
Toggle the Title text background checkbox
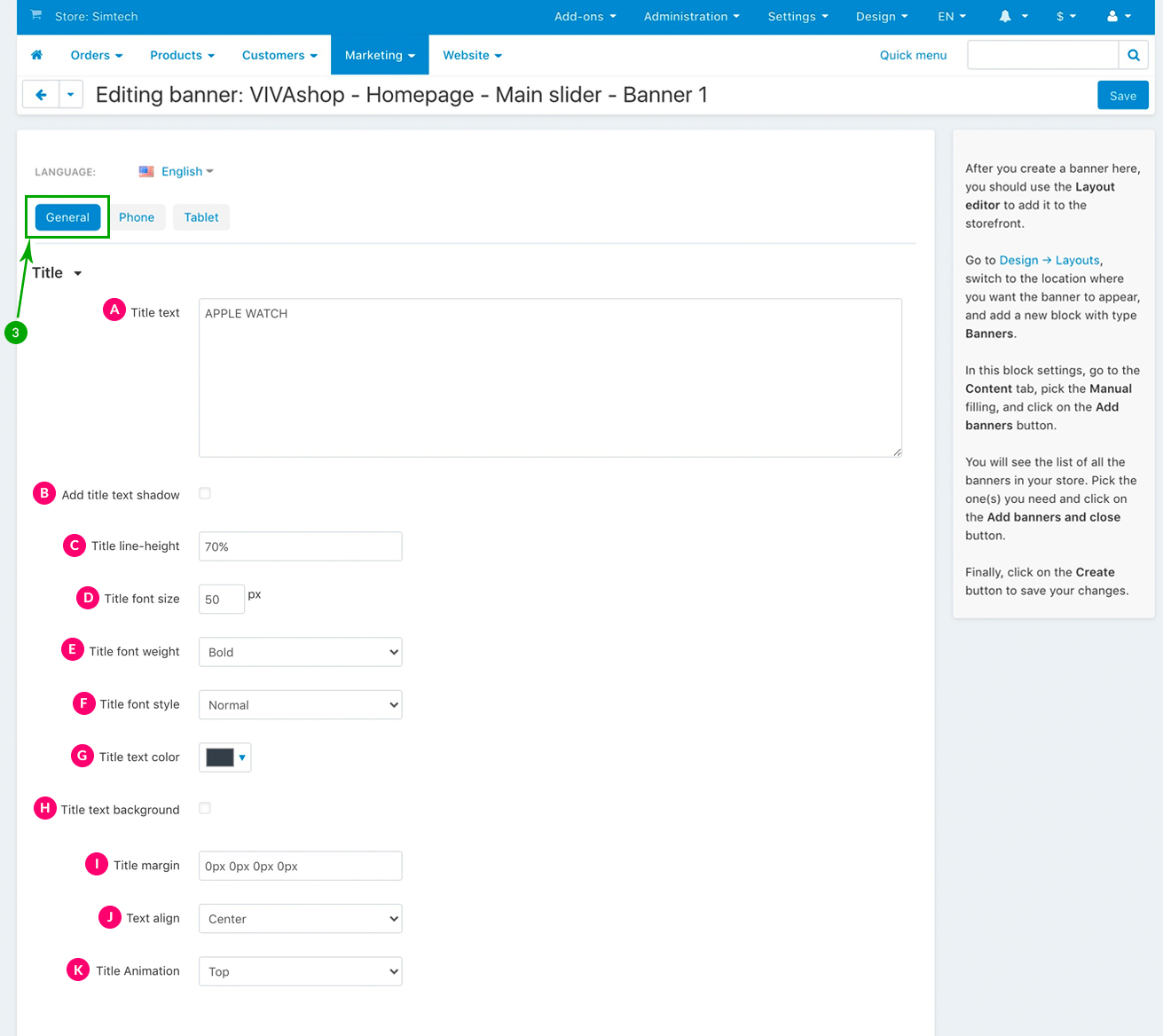coord(205,809)
